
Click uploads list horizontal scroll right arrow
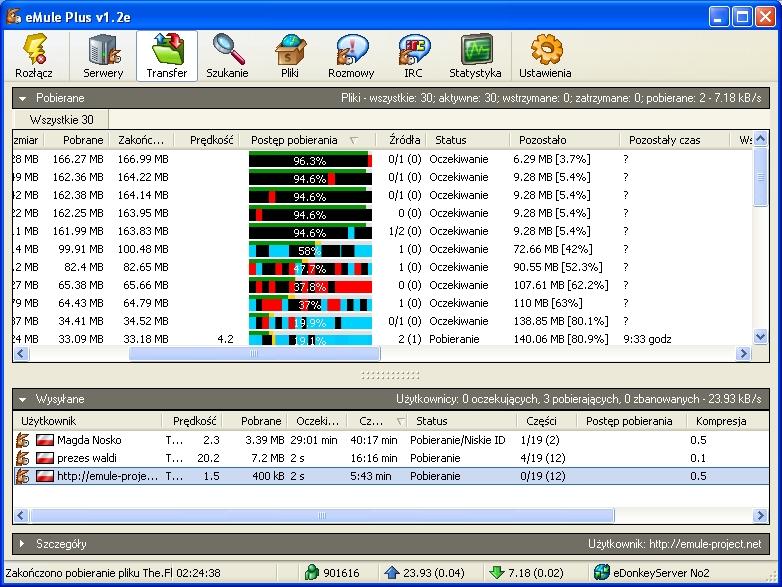[760, 515]
